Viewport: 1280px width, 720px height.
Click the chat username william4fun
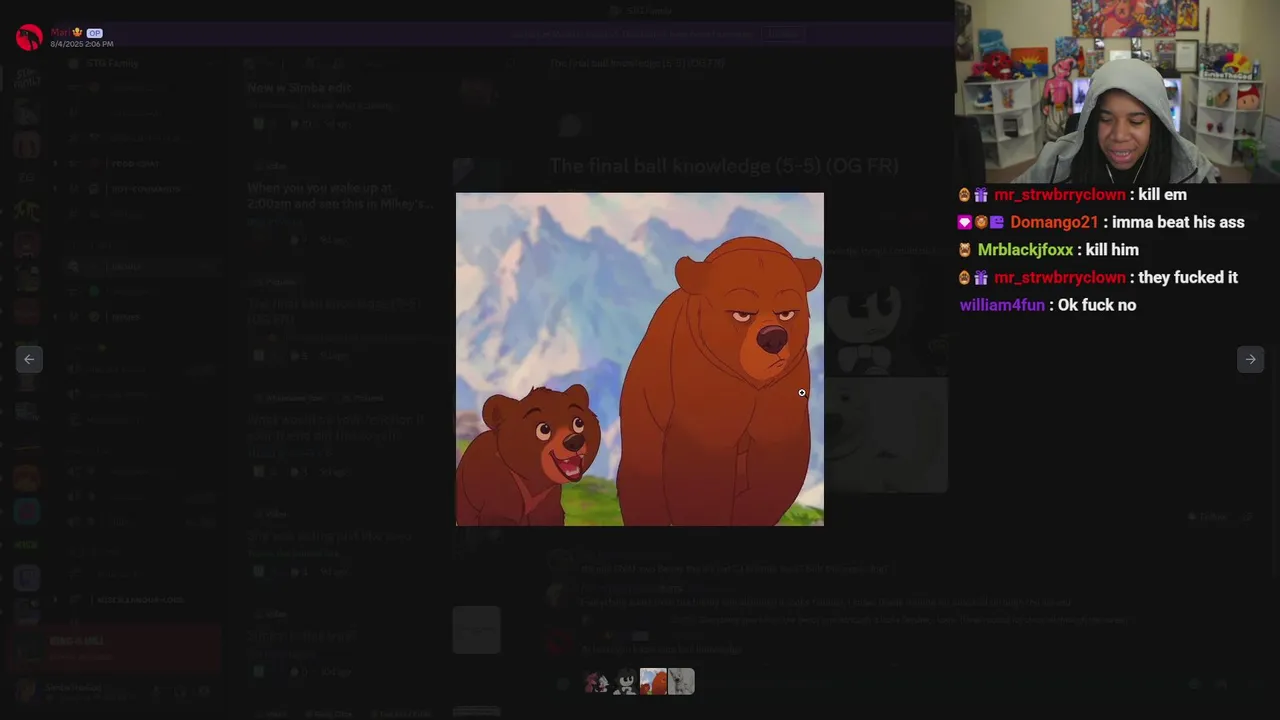(x=1002, y=305)
